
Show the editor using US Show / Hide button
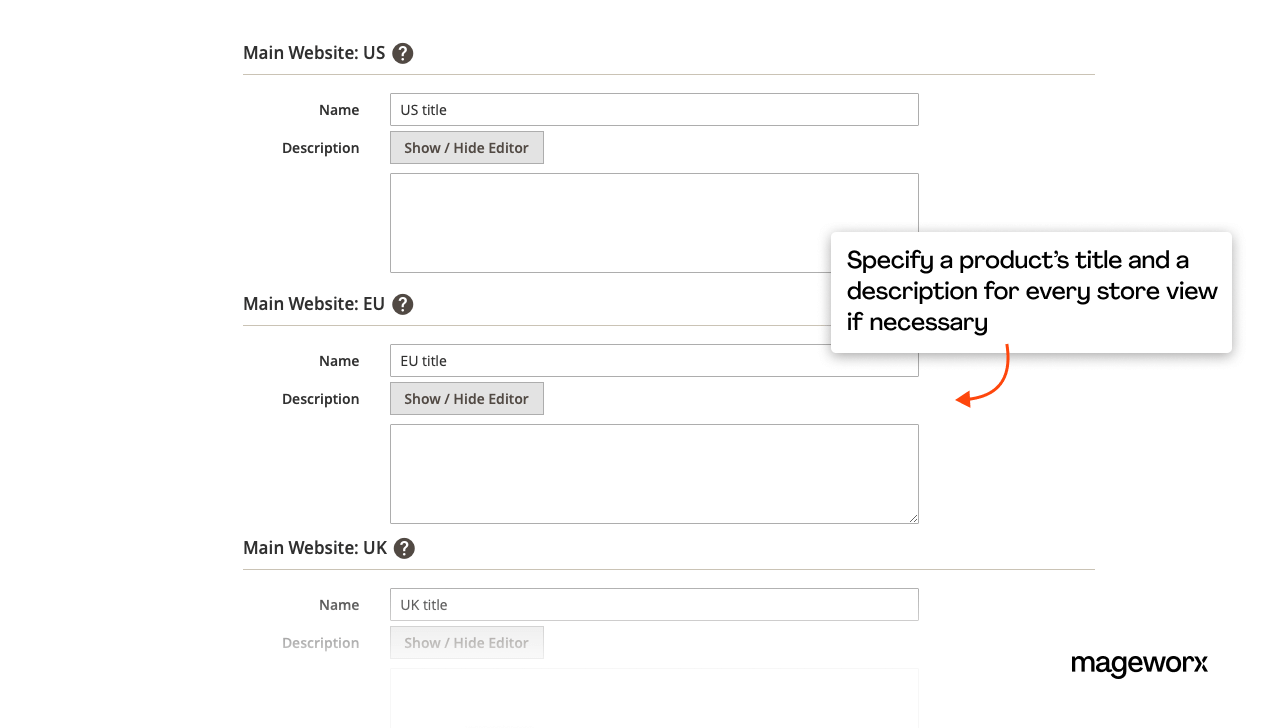466,147
